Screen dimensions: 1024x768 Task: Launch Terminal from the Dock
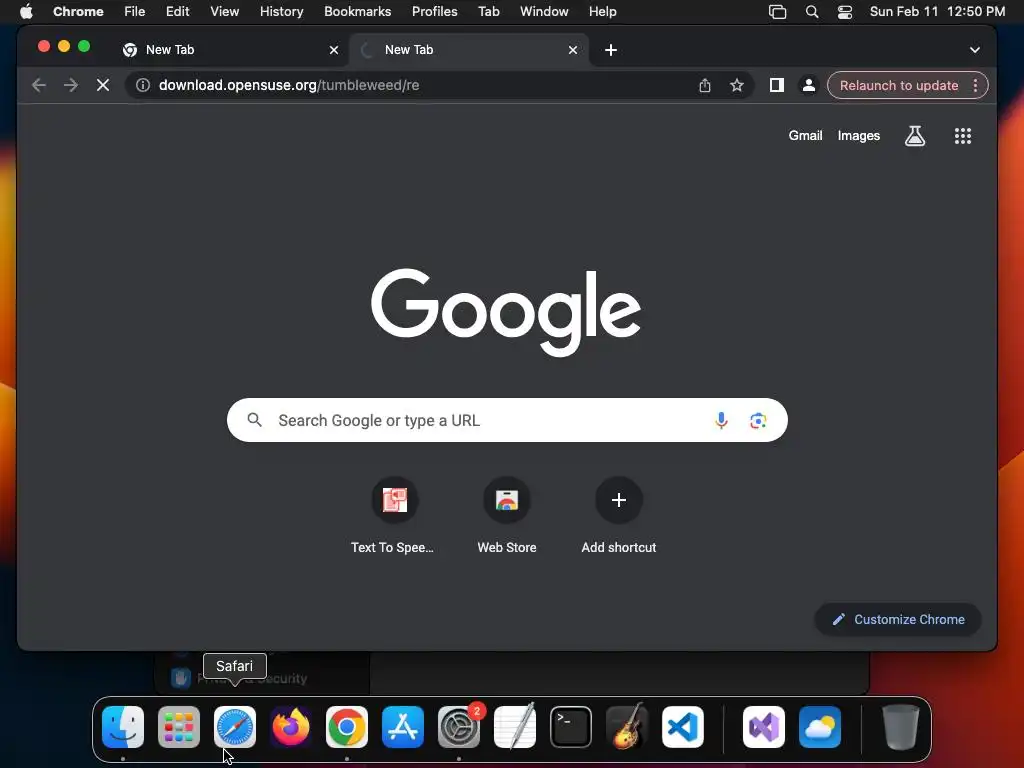click(571, 727)
